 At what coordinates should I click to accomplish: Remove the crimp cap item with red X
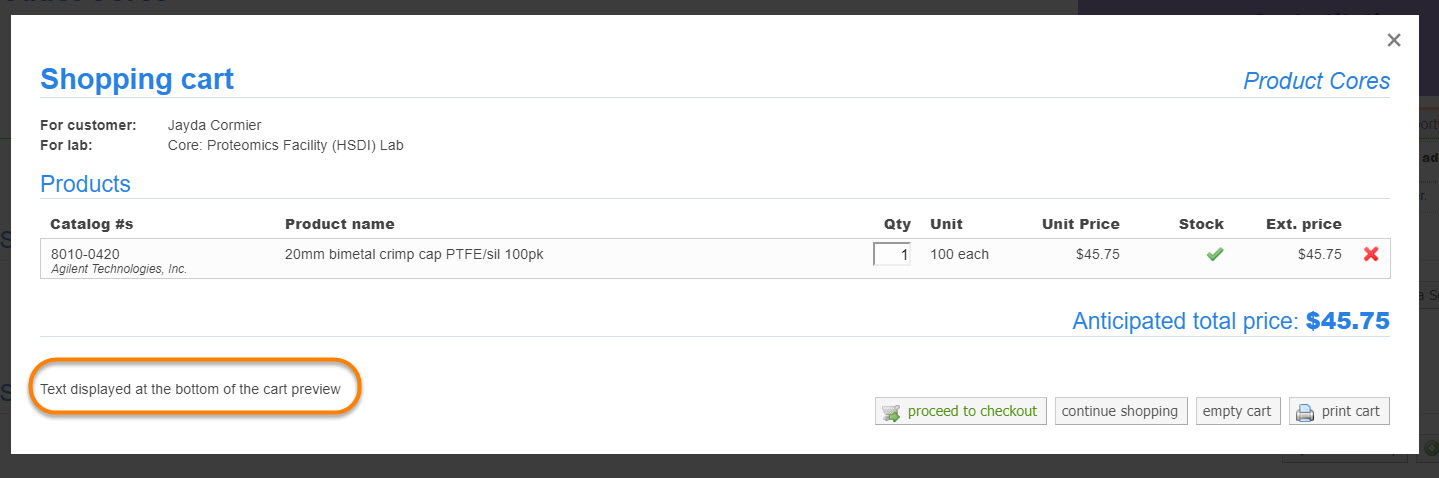click(1371, 255)
